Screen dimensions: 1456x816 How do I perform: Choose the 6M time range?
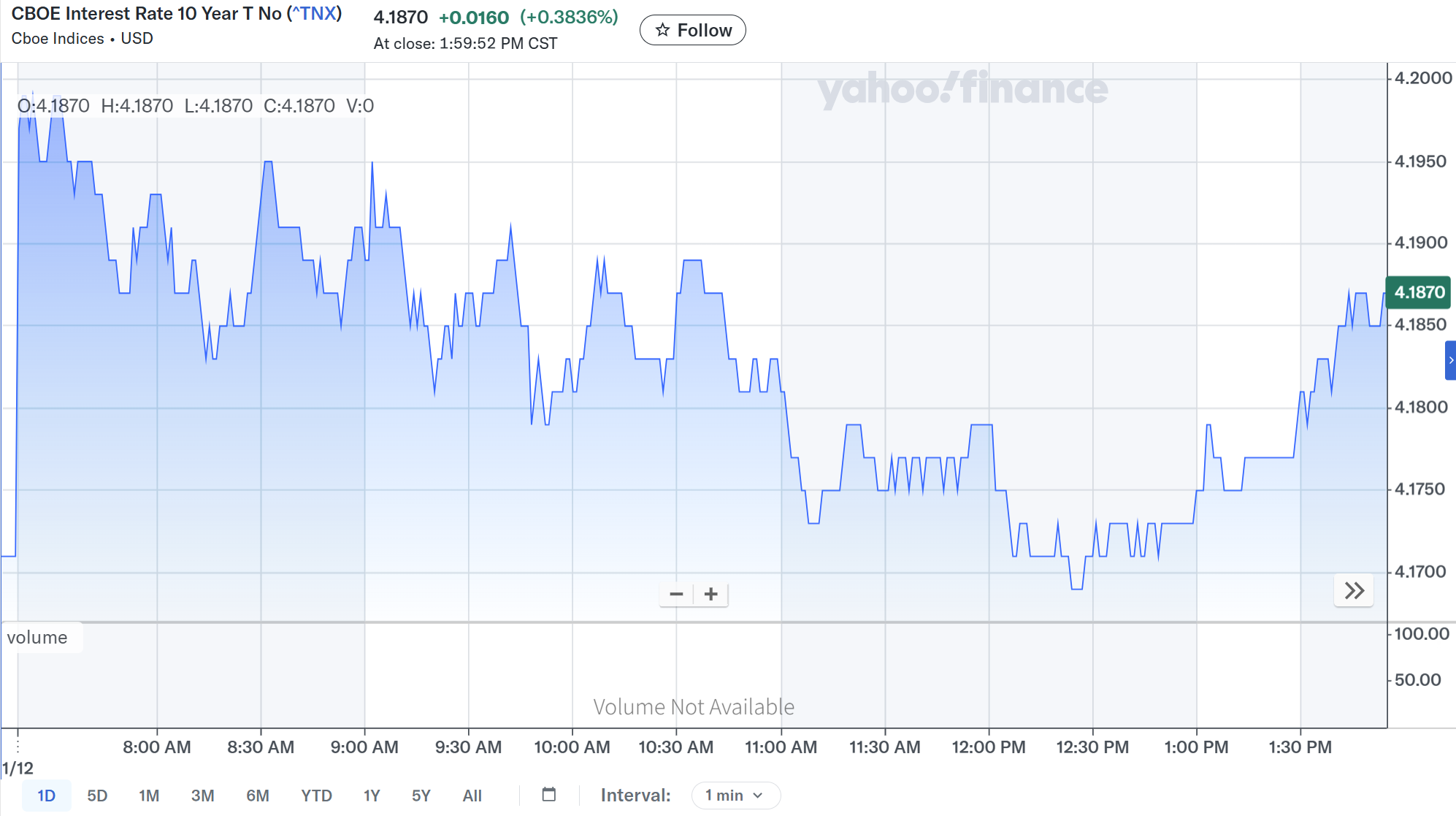(x=257, y=795)
